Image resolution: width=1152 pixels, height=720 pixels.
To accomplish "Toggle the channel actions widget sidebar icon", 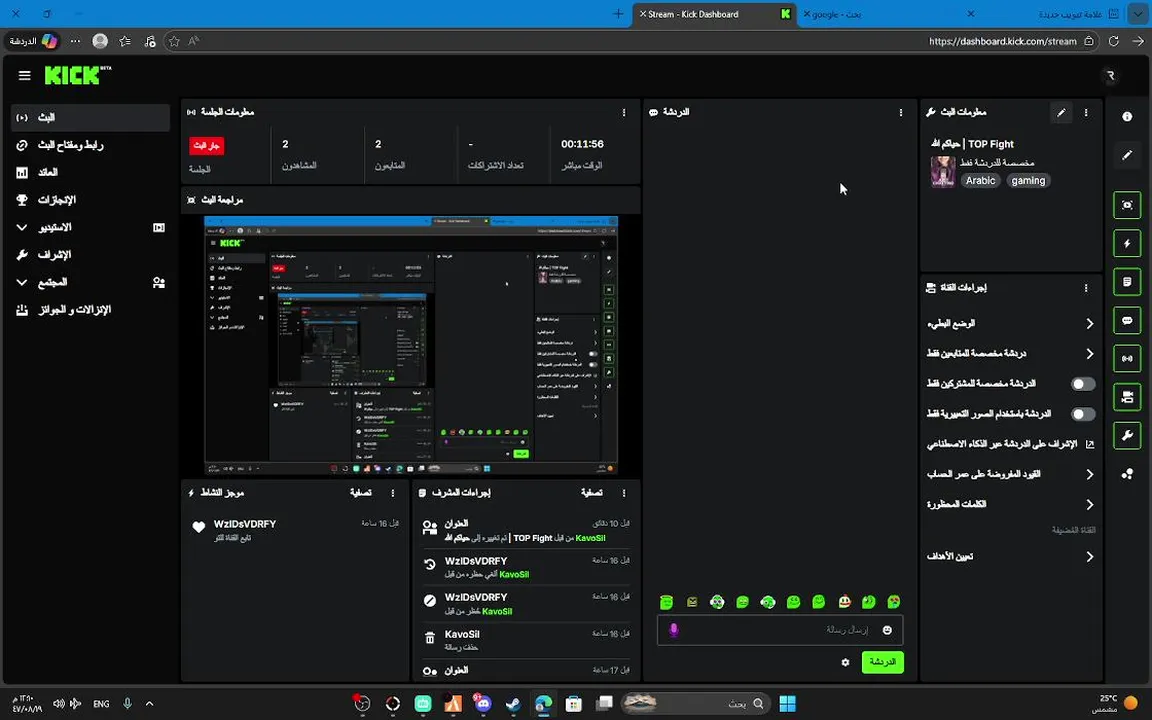I will (x=1126, y=397).
